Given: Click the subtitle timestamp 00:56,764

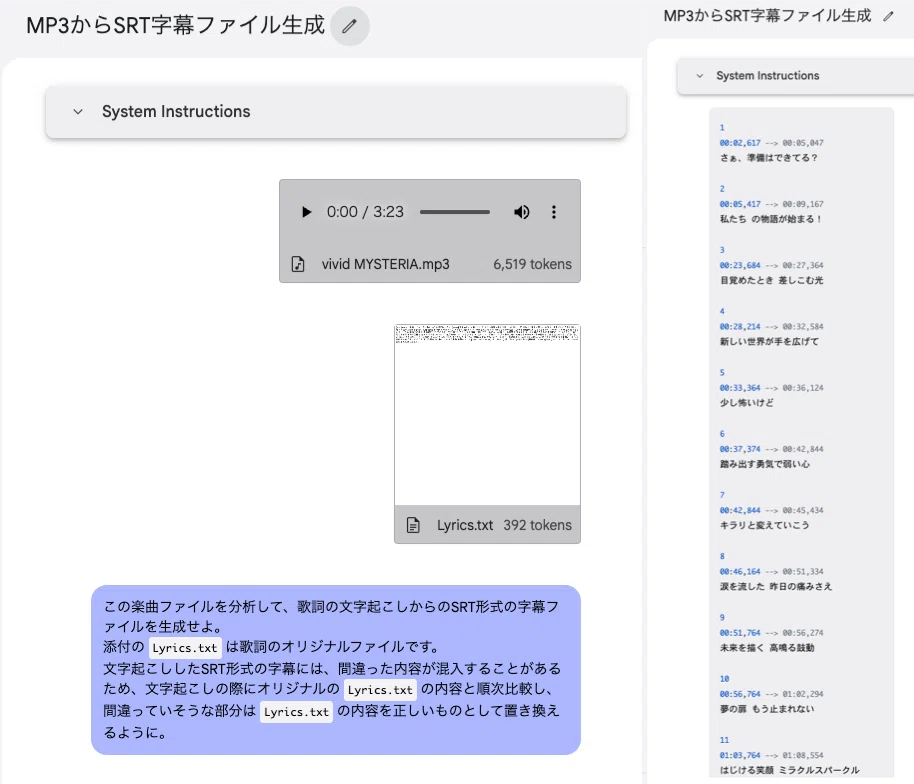Looking at the screenshot, I should [740, 694].
